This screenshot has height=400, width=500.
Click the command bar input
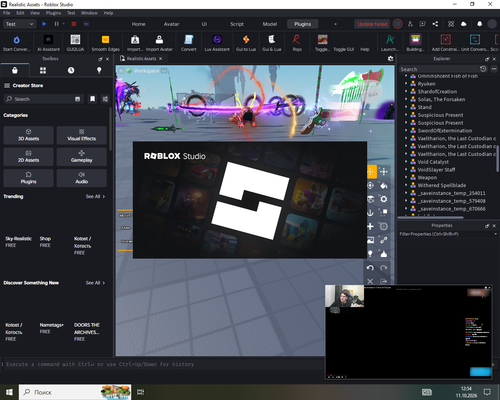click(x=163, y=364)
